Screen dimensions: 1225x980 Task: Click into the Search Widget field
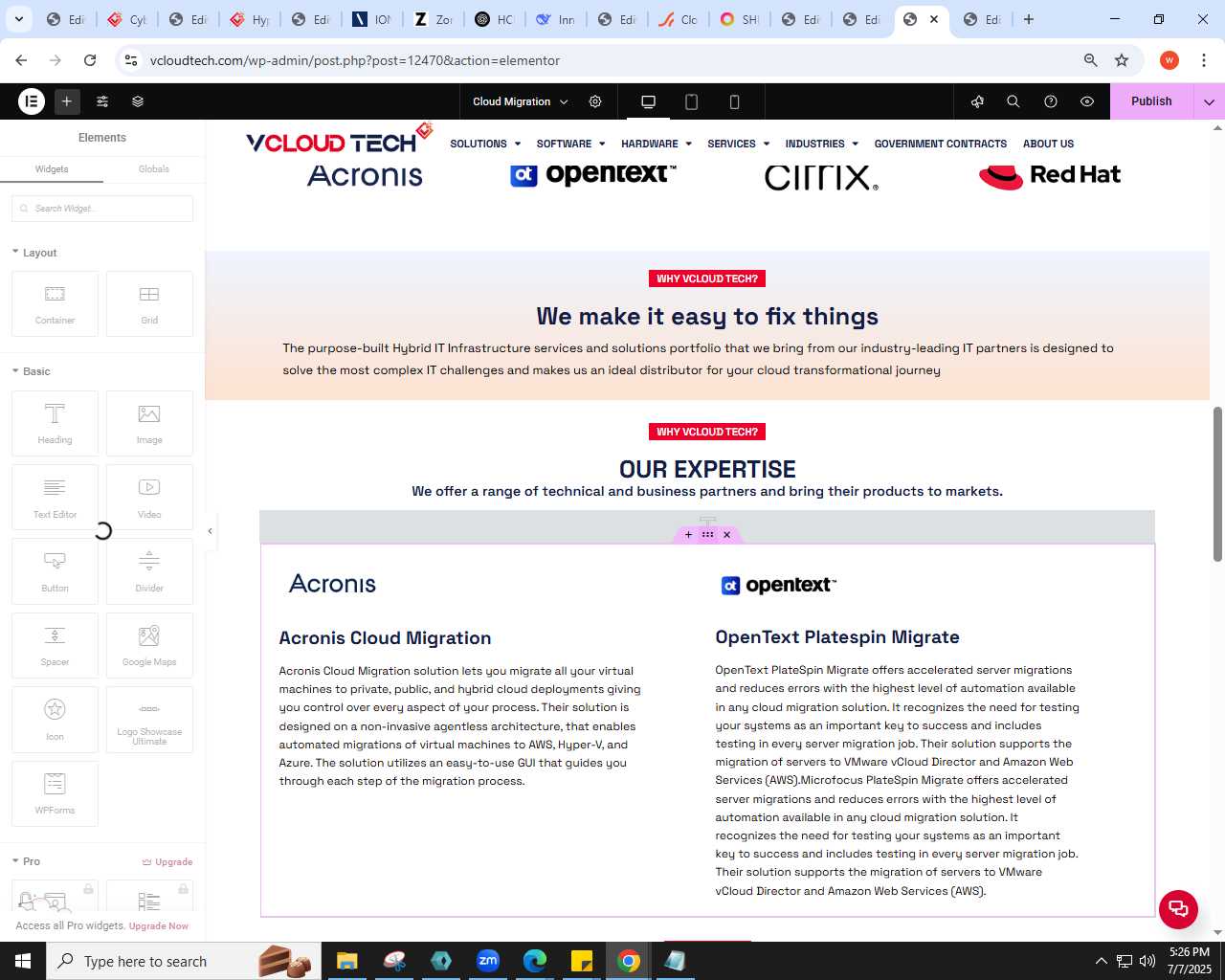tap(102, 209)
